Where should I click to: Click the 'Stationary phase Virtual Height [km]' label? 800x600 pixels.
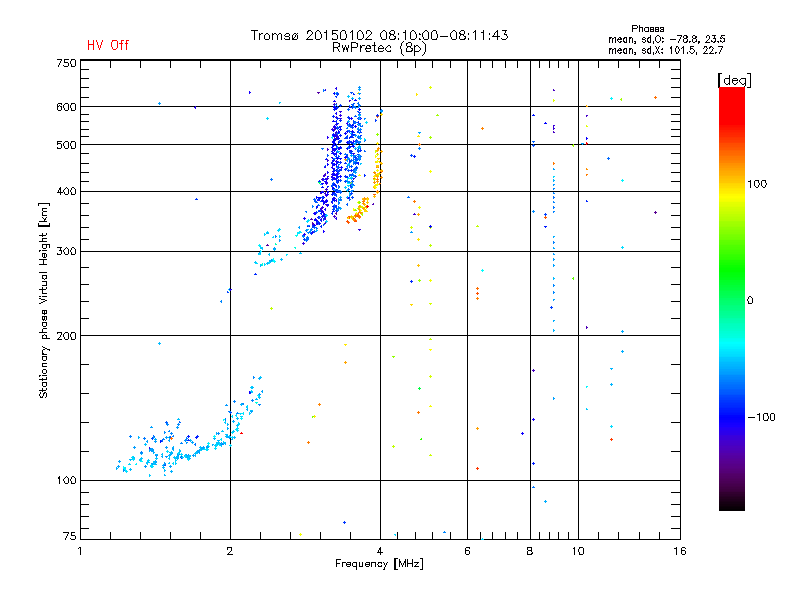coord(44,300)
